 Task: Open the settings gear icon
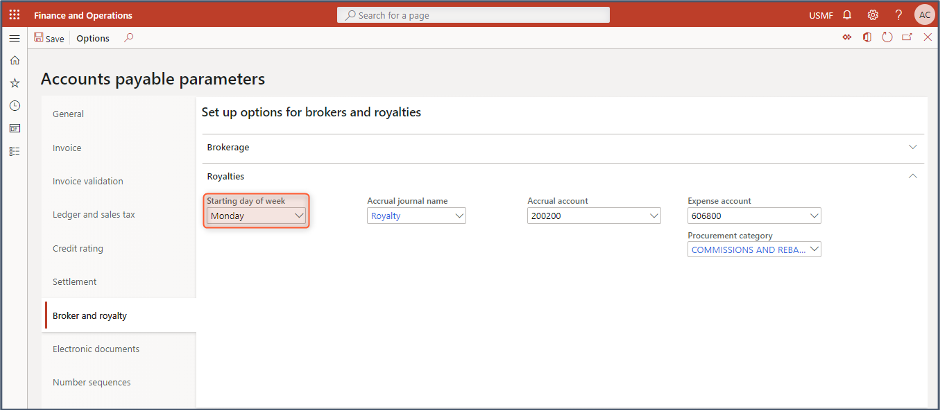873,15
